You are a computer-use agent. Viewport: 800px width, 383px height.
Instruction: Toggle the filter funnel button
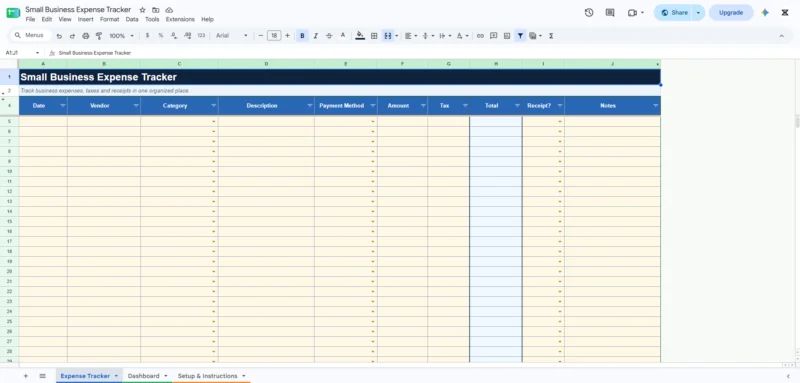520,36
